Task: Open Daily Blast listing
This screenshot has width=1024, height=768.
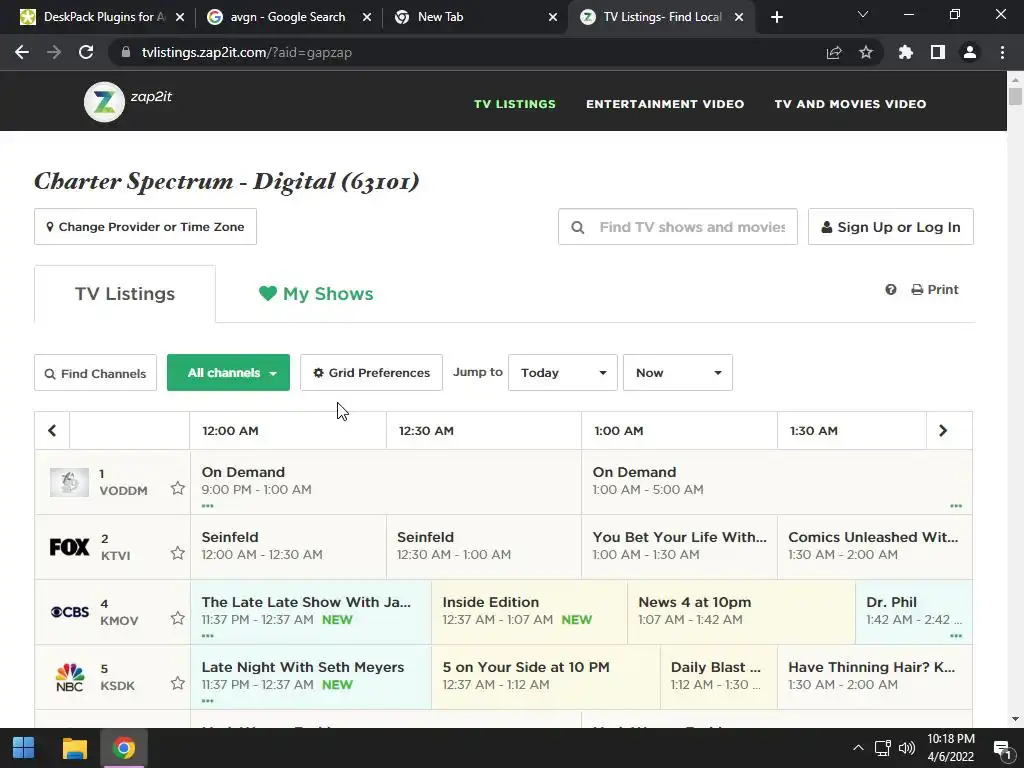Action: (x=719, y=677)
